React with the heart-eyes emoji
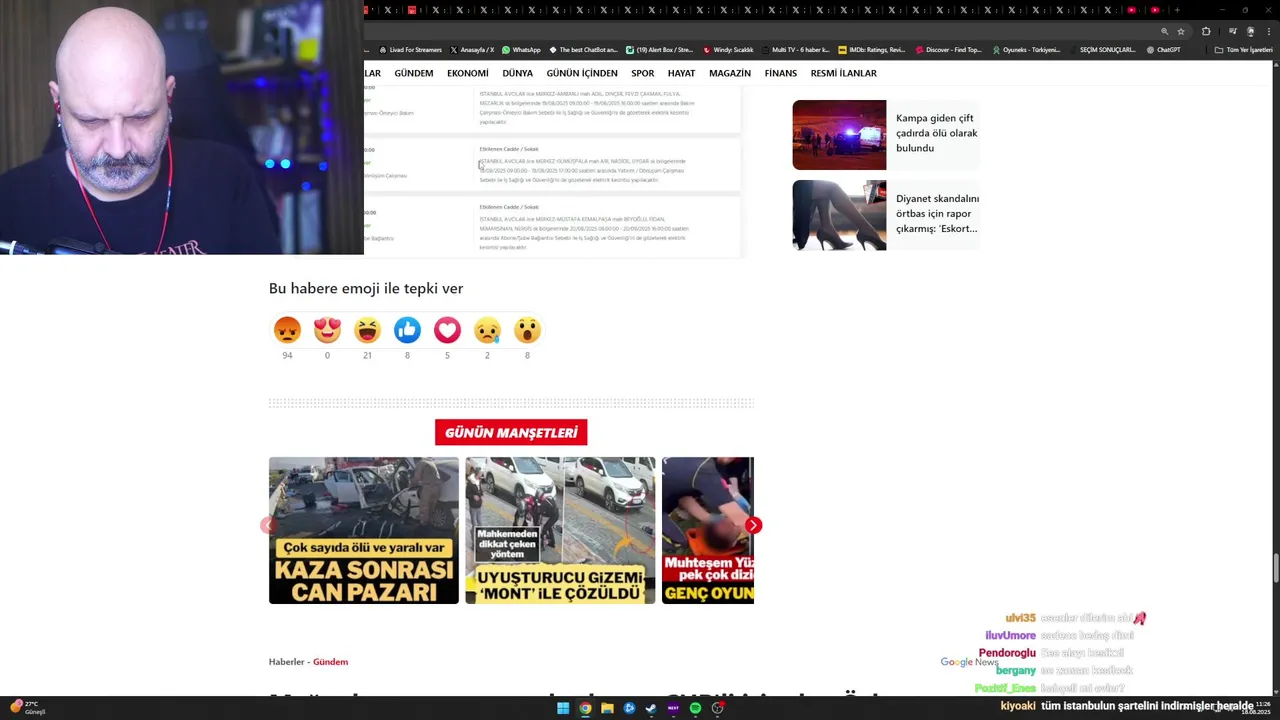 327,330
